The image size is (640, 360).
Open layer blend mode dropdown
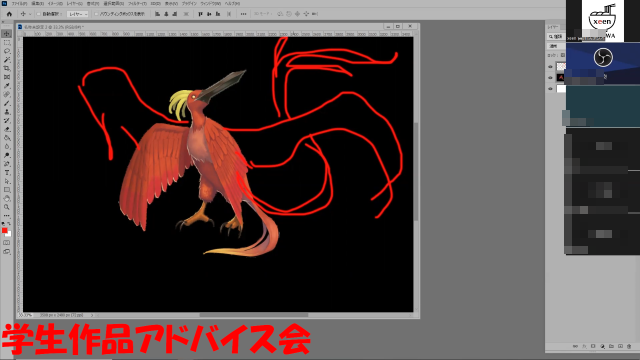point(556,46)
